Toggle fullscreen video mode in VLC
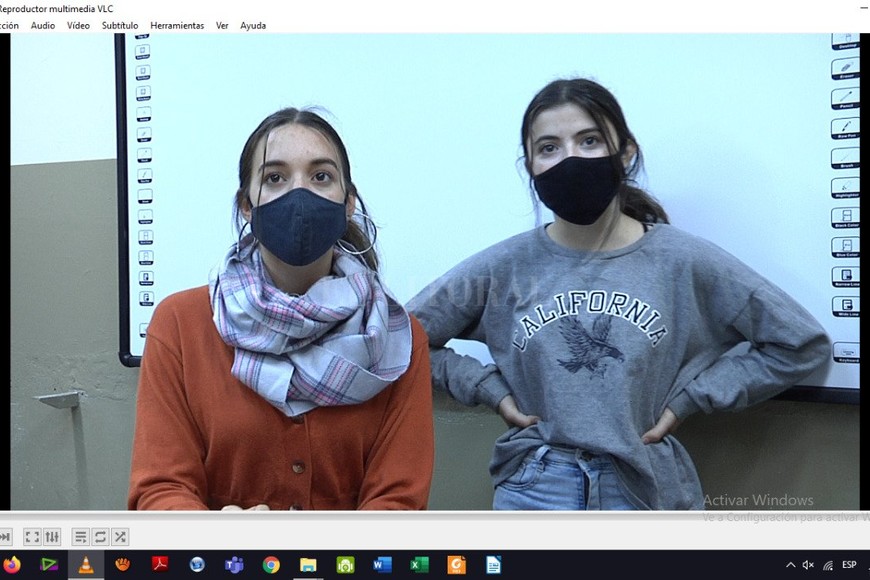Viewport: 870px width, 580px height. tap(32, 537)
